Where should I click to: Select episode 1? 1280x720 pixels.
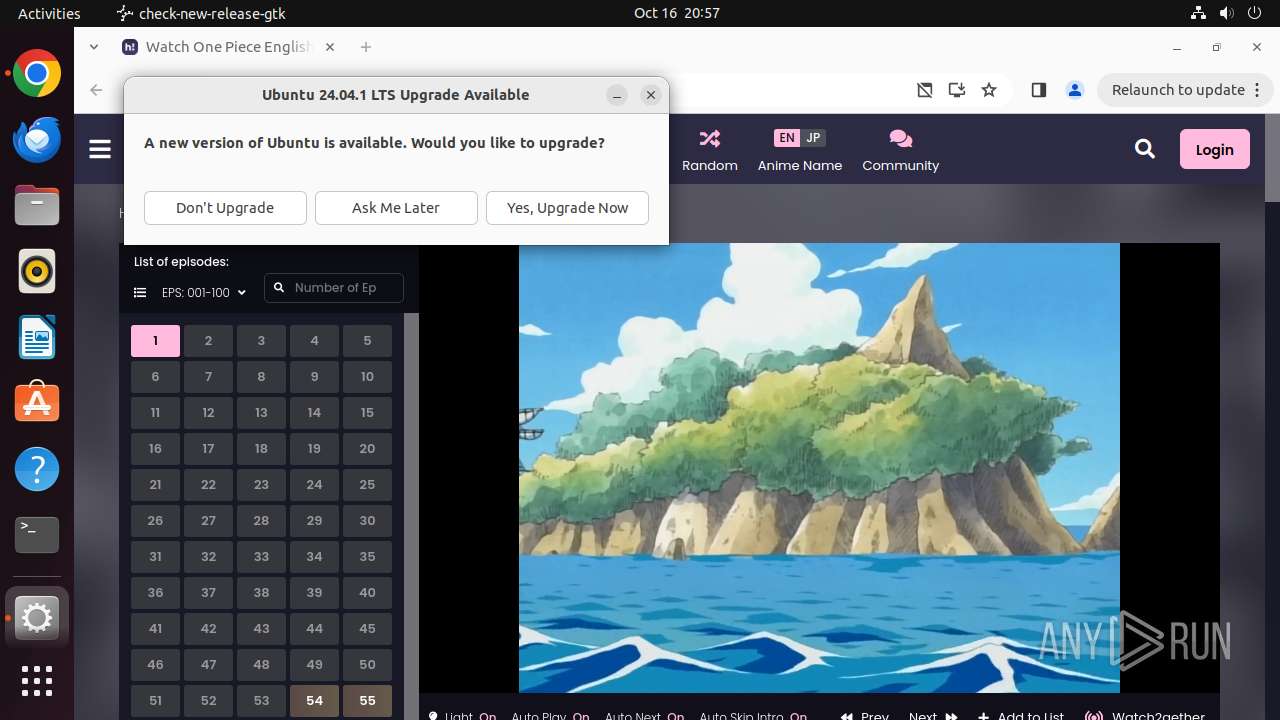155,341
